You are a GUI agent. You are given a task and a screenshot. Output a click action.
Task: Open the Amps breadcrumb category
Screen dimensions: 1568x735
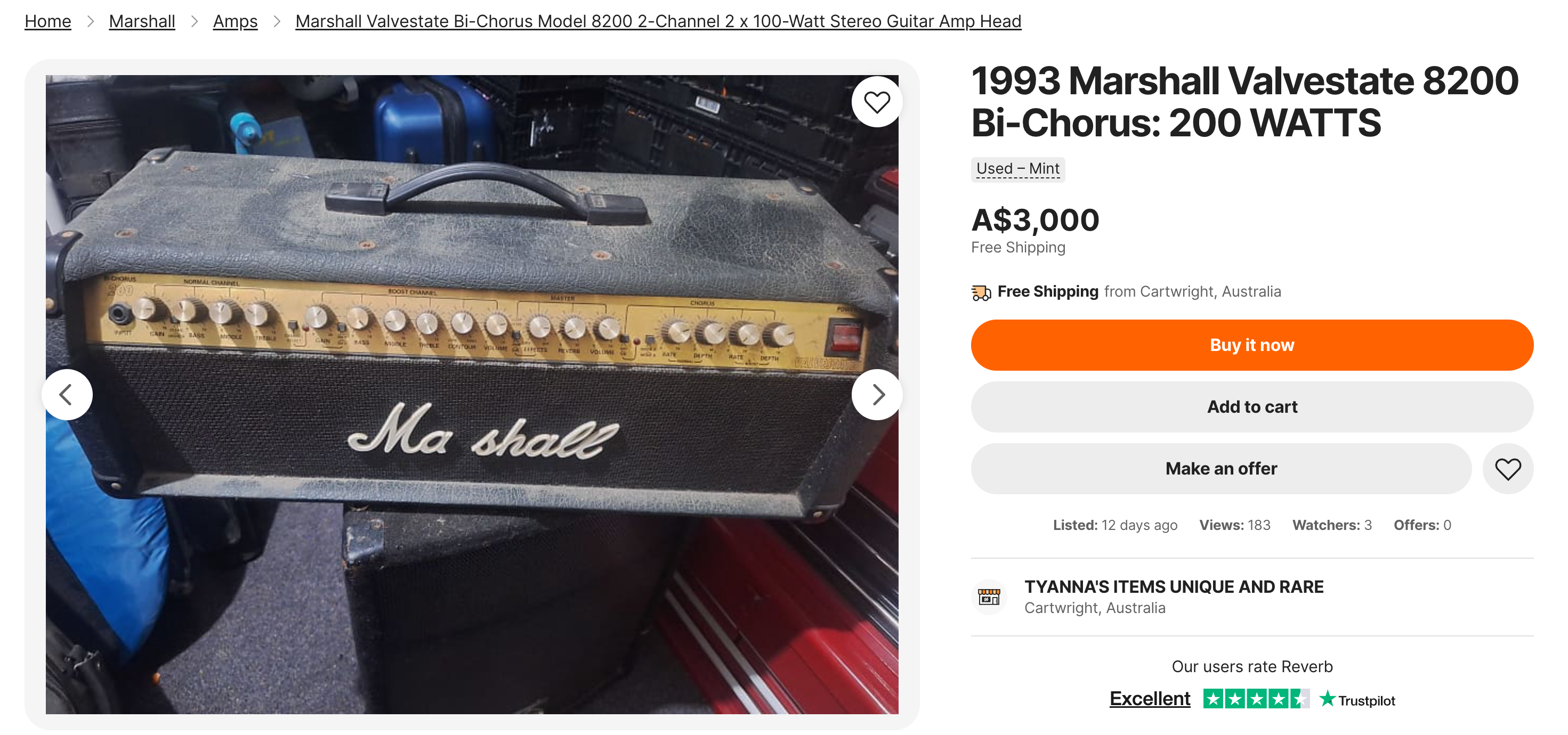[235, 21]
